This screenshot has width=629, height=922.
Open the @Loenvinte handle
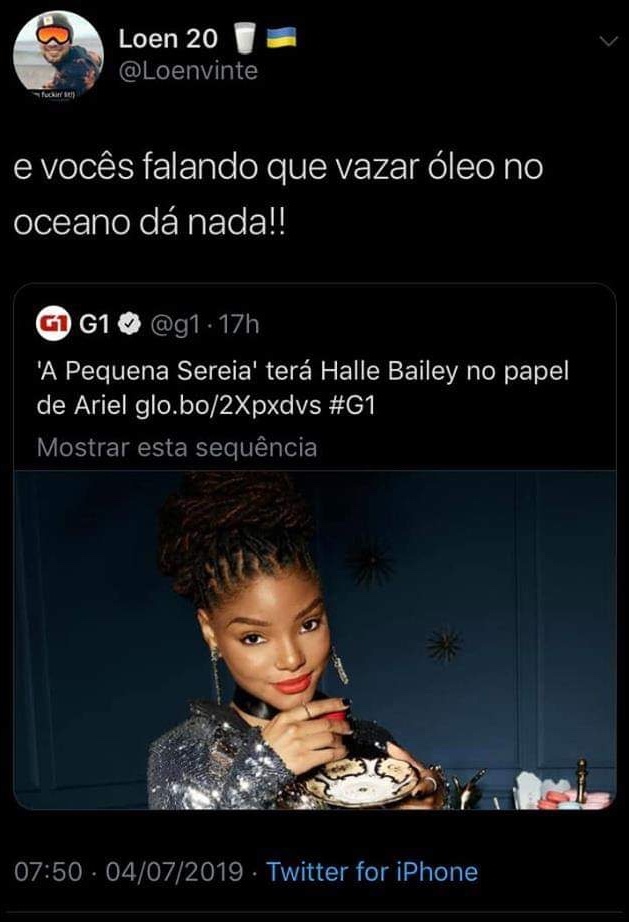click(x=188, y=71)
